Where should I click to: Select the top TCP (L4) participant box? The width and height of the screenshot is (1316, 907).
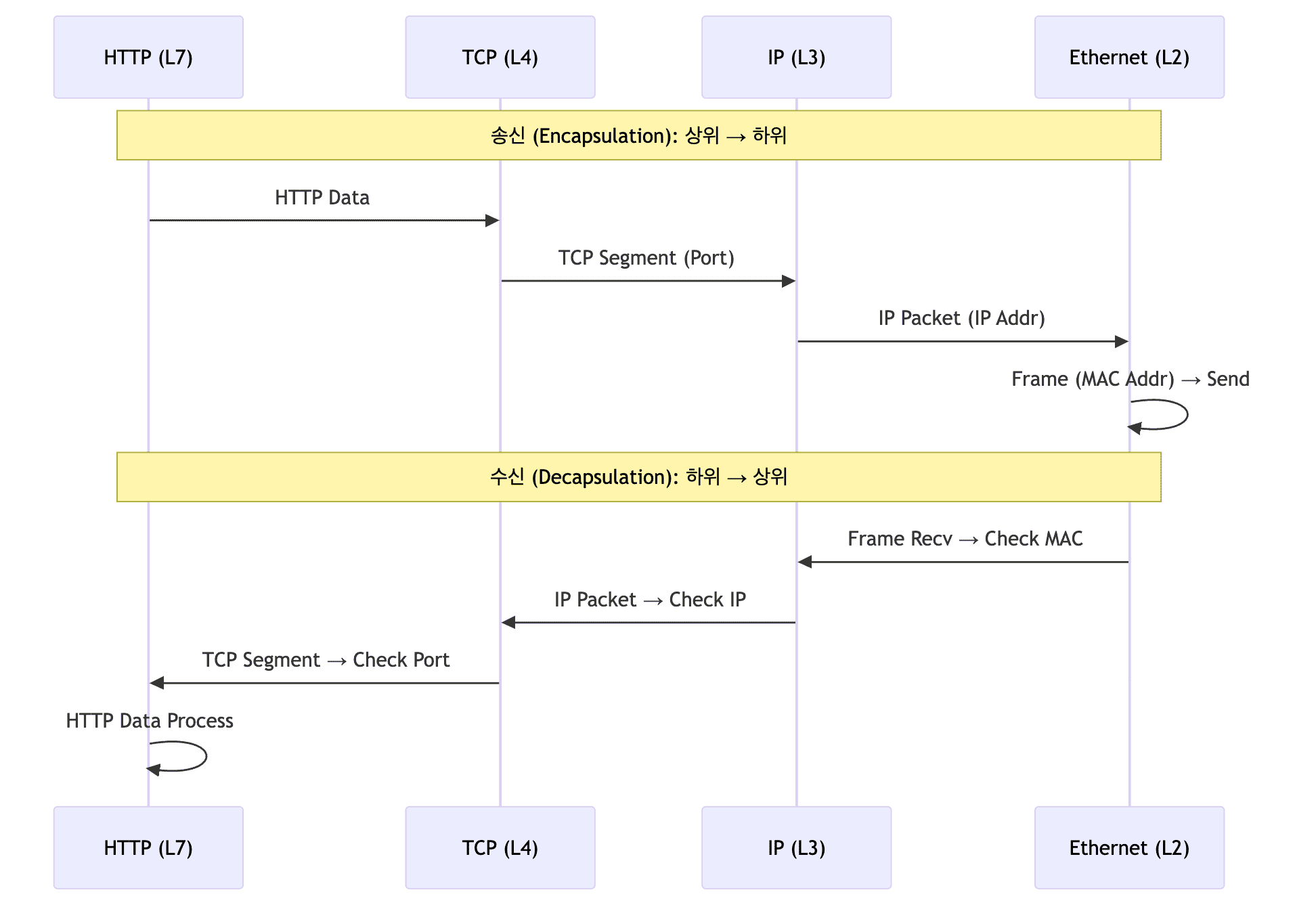(500, 58)
